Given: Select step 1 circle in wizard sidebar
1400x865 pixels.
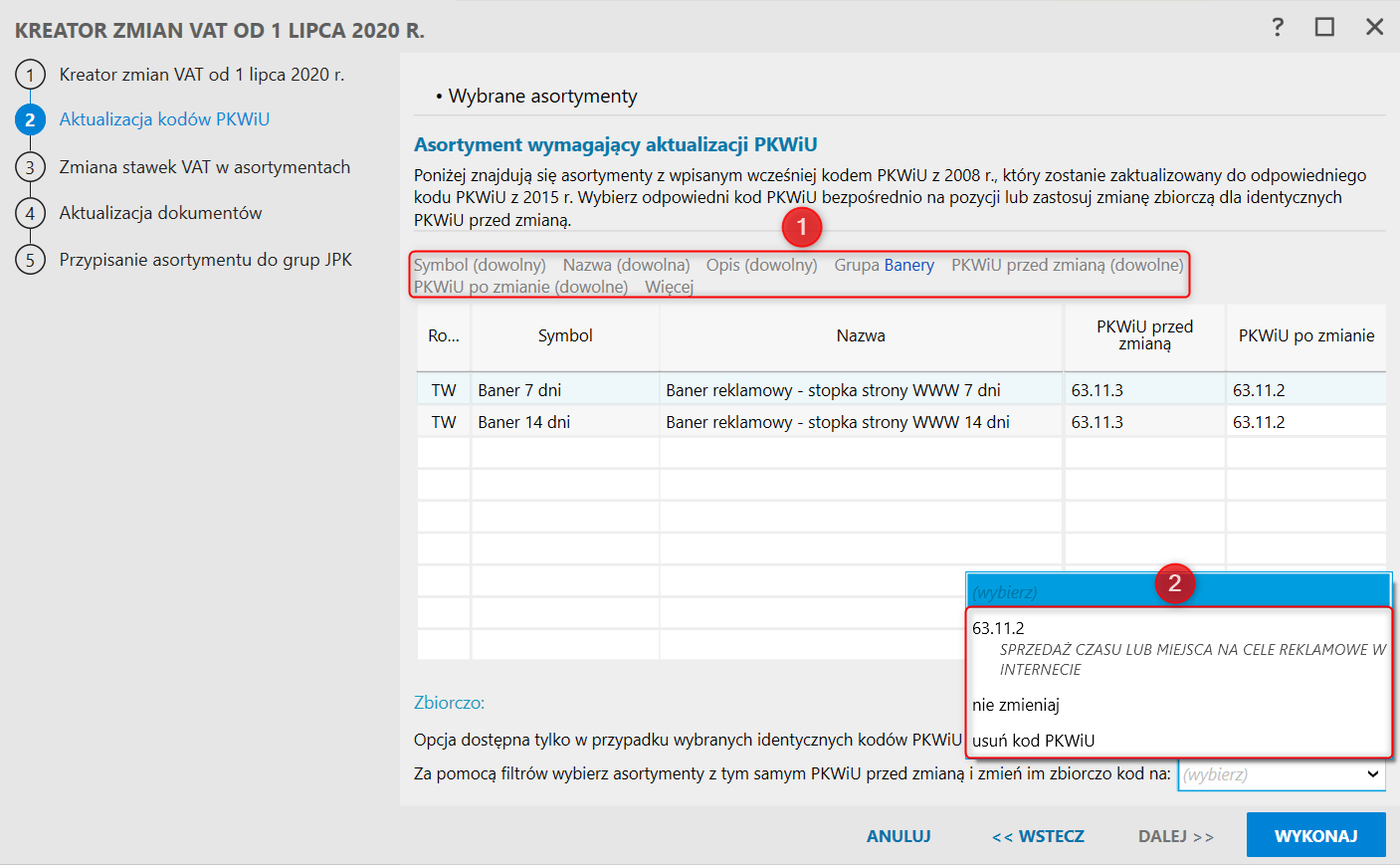Looking at the screenshot, I should (x=30, y=75).
